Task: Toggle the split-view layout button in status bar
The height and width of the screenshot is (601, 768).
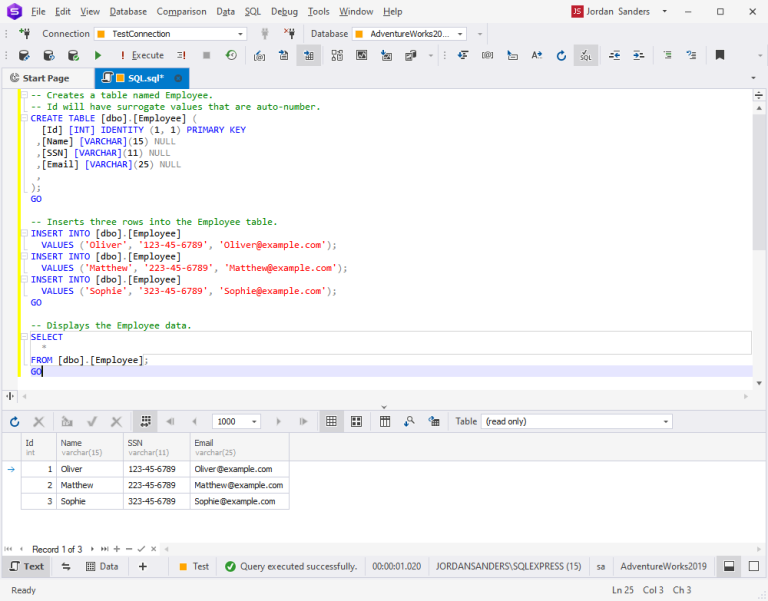Action: (729, 566)
